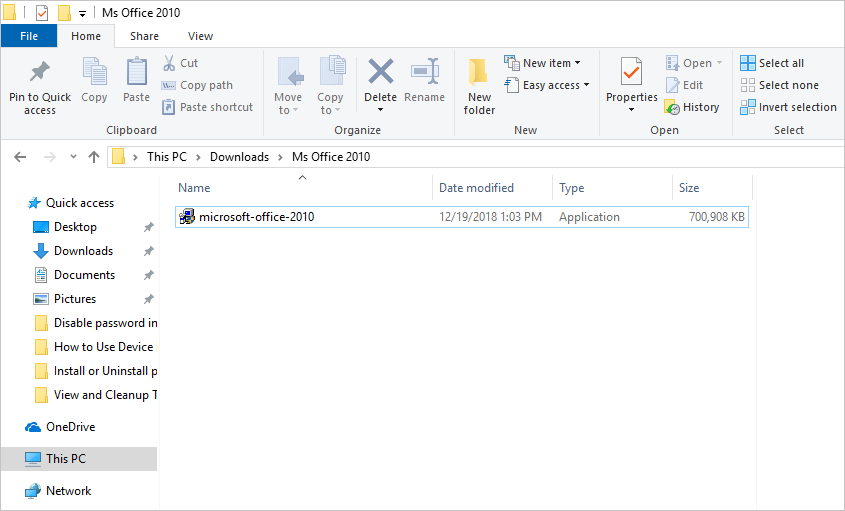Click the New folder icon
The width and height of the screenshot is (845, 511).
point(479,73)
